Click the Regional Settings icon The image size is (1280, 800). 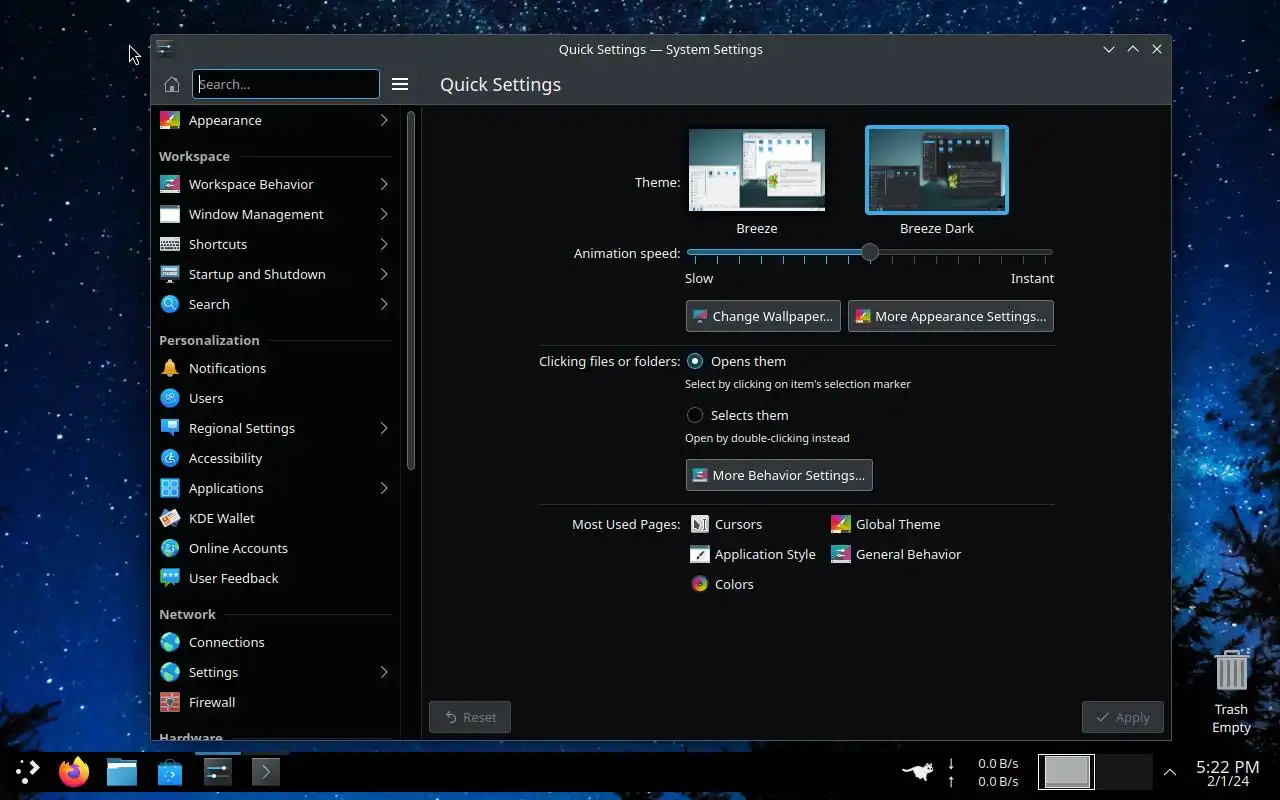[170, 428]
